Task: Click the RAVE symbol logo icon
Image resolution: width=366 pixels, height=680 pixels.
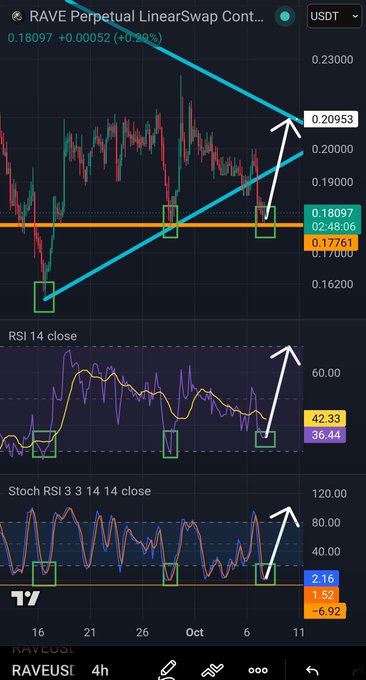Action: [17, 17]
